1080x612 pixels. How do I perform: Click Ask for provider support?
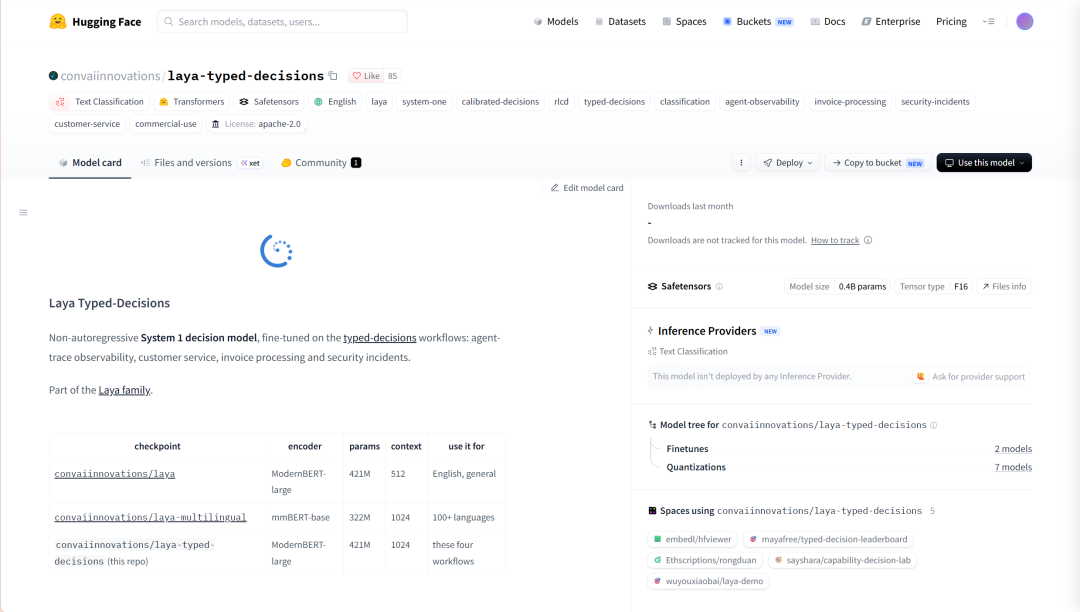pyautogui.click(x=971, y=377)
